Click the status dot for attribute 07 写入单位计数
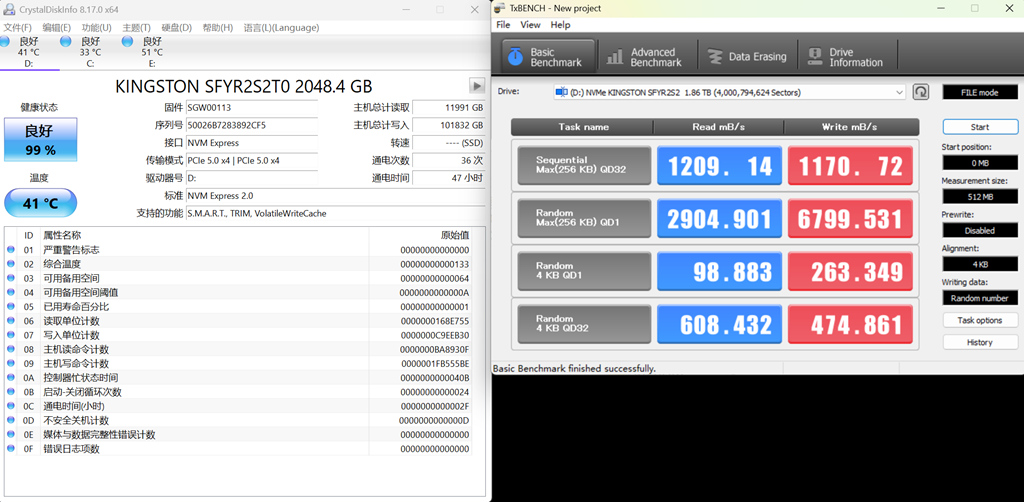The width and height of the screenshot is (1024, 502). coord(10,335)
